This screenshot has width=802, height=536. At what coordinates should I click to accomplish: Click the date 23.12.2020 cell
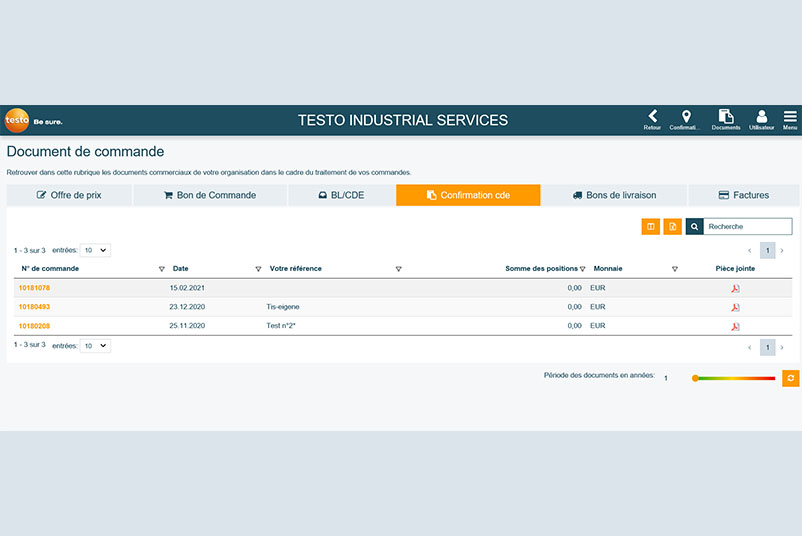coord(187,307)
